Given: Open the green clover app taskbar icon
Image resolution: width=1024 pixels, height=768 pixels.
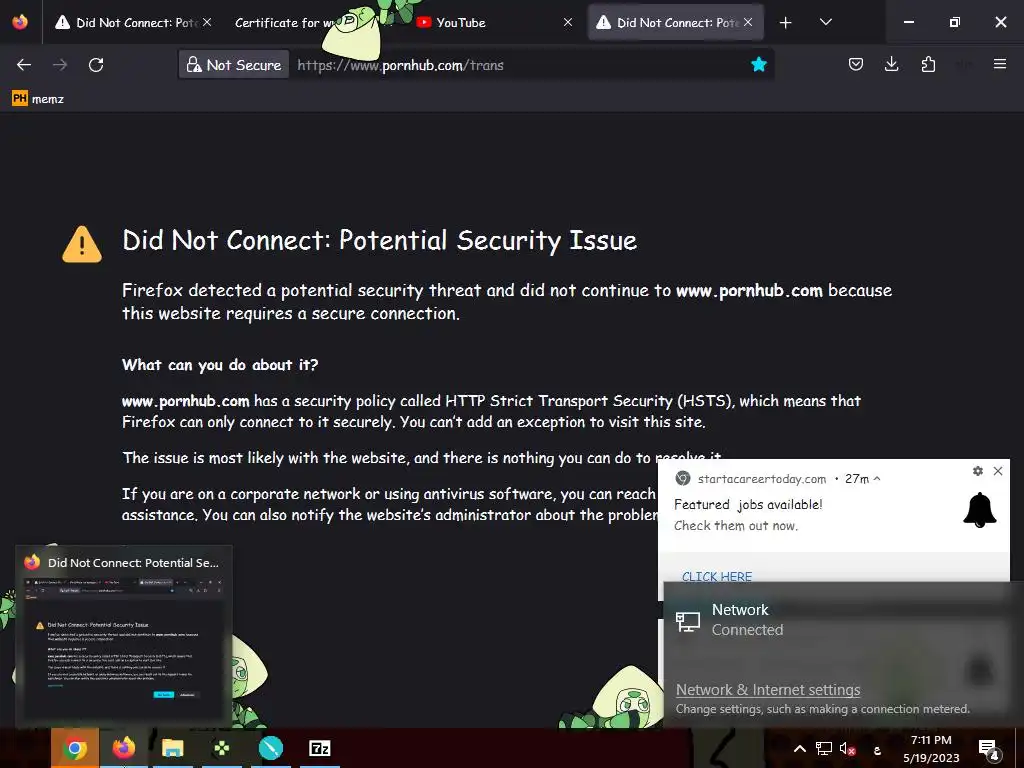Looking at the screenshot, I should click(x=221, y=748).
